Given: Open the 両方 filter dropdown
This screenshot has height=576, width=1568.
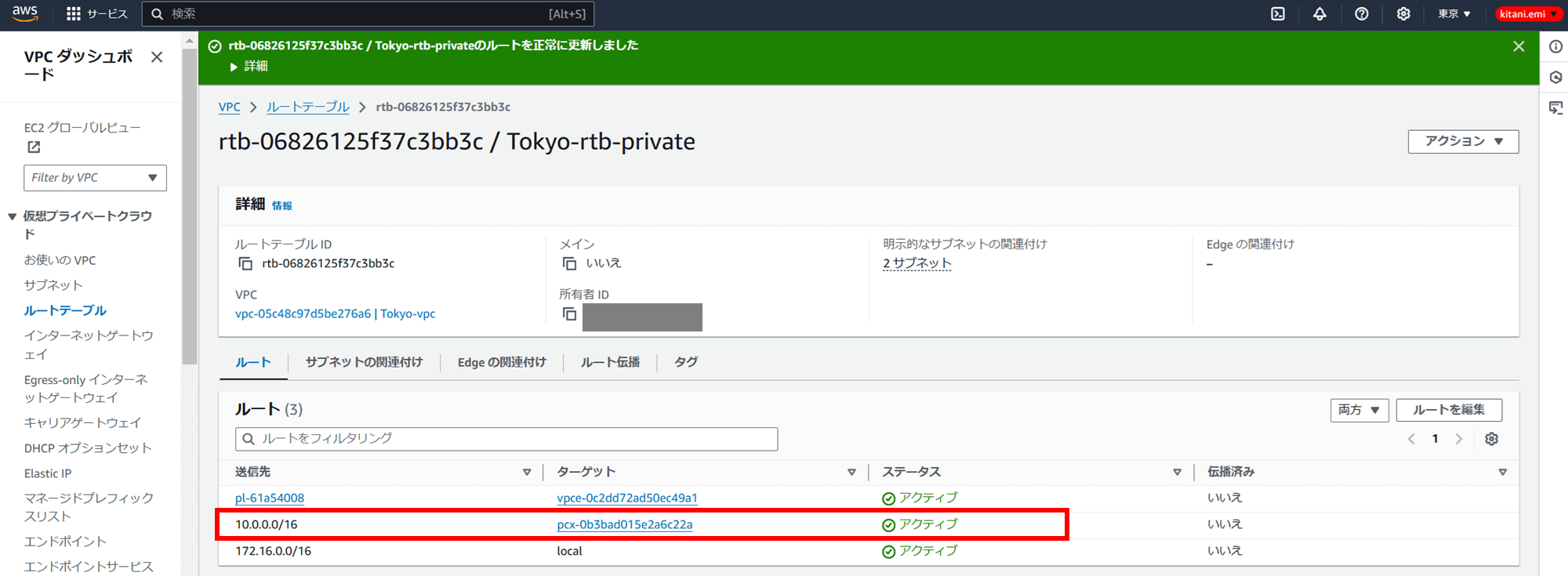Looking at the screenshot, I should pyautogui.click(x=1359, y=410).
